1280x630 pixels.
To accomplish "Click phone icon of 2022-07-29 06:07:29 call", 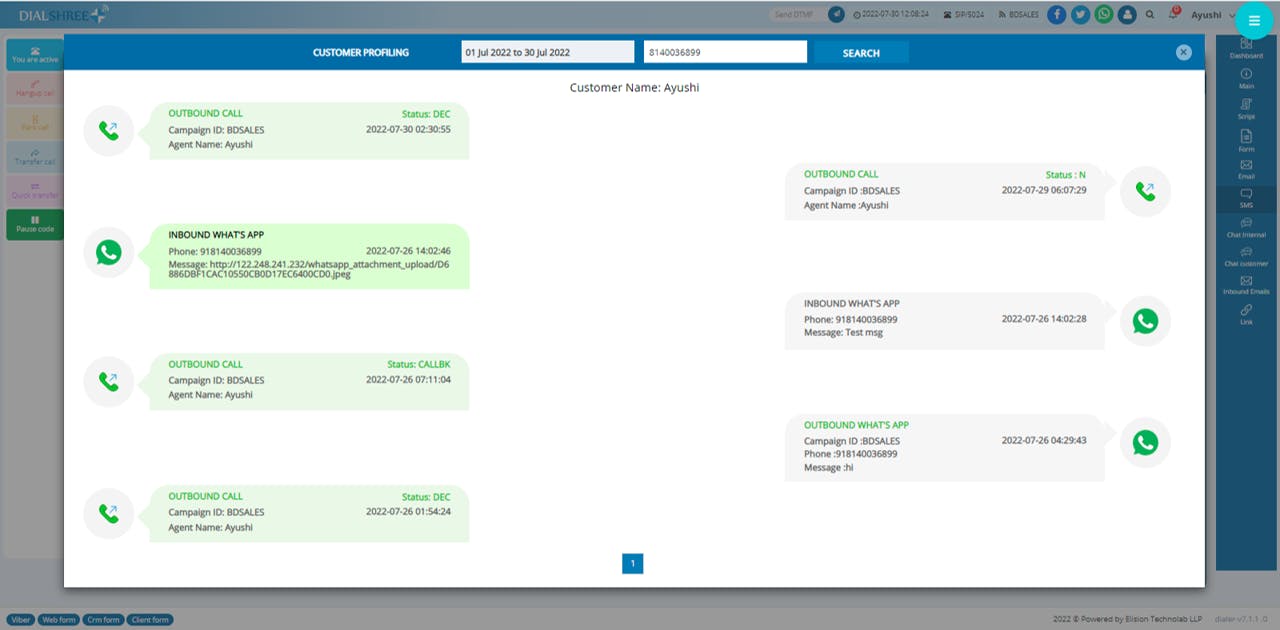I will pyautogui.click(x=1145, y=191).
